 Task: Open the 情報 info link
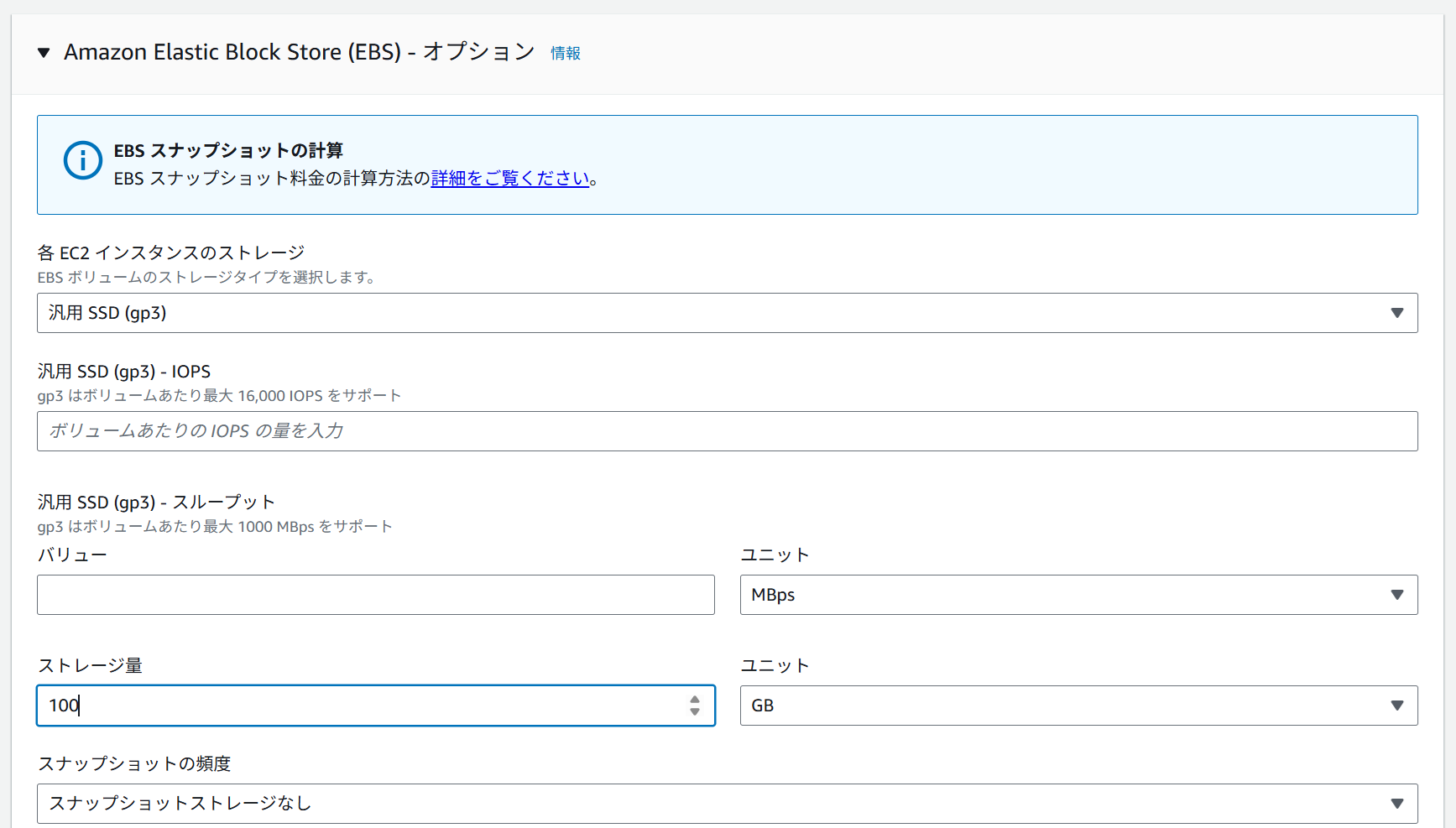pyautogui.click(x=566, y=53)
